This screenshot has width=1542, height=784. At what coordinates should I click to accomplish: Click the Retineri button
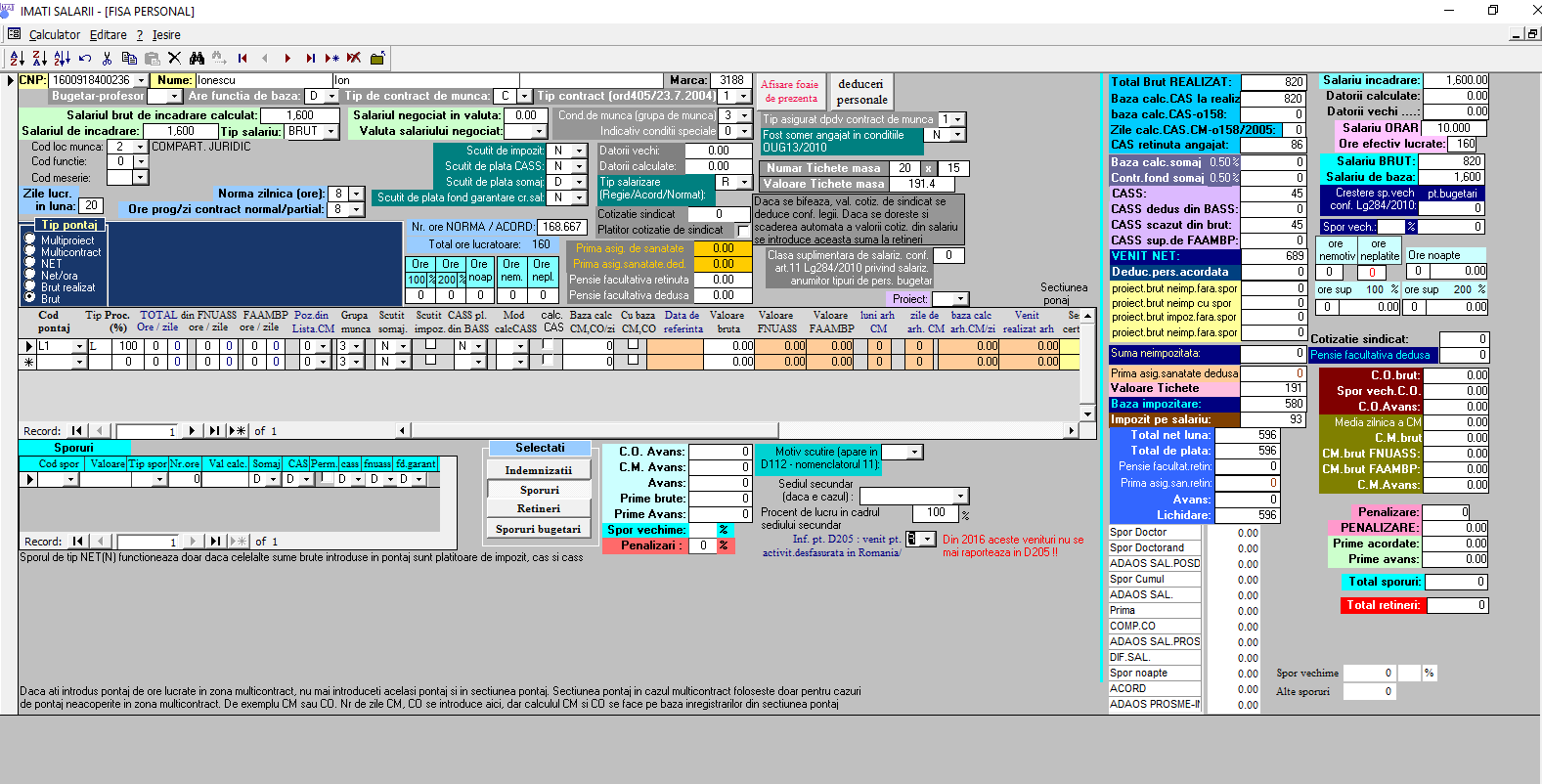pos(539,508)
